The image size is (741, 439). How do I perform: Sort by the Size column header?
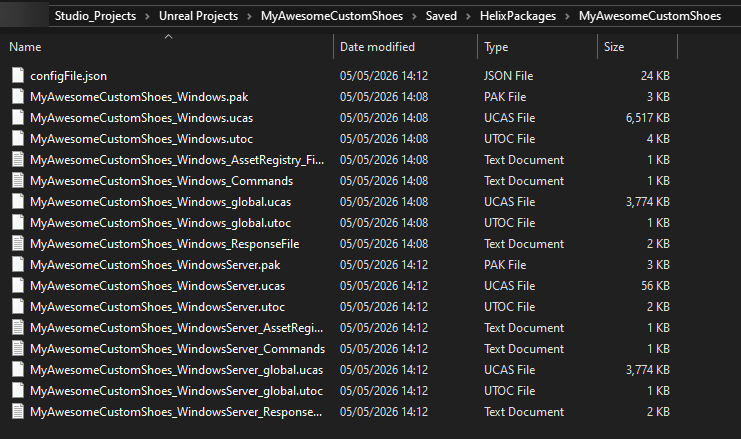(x=638, y=47)
